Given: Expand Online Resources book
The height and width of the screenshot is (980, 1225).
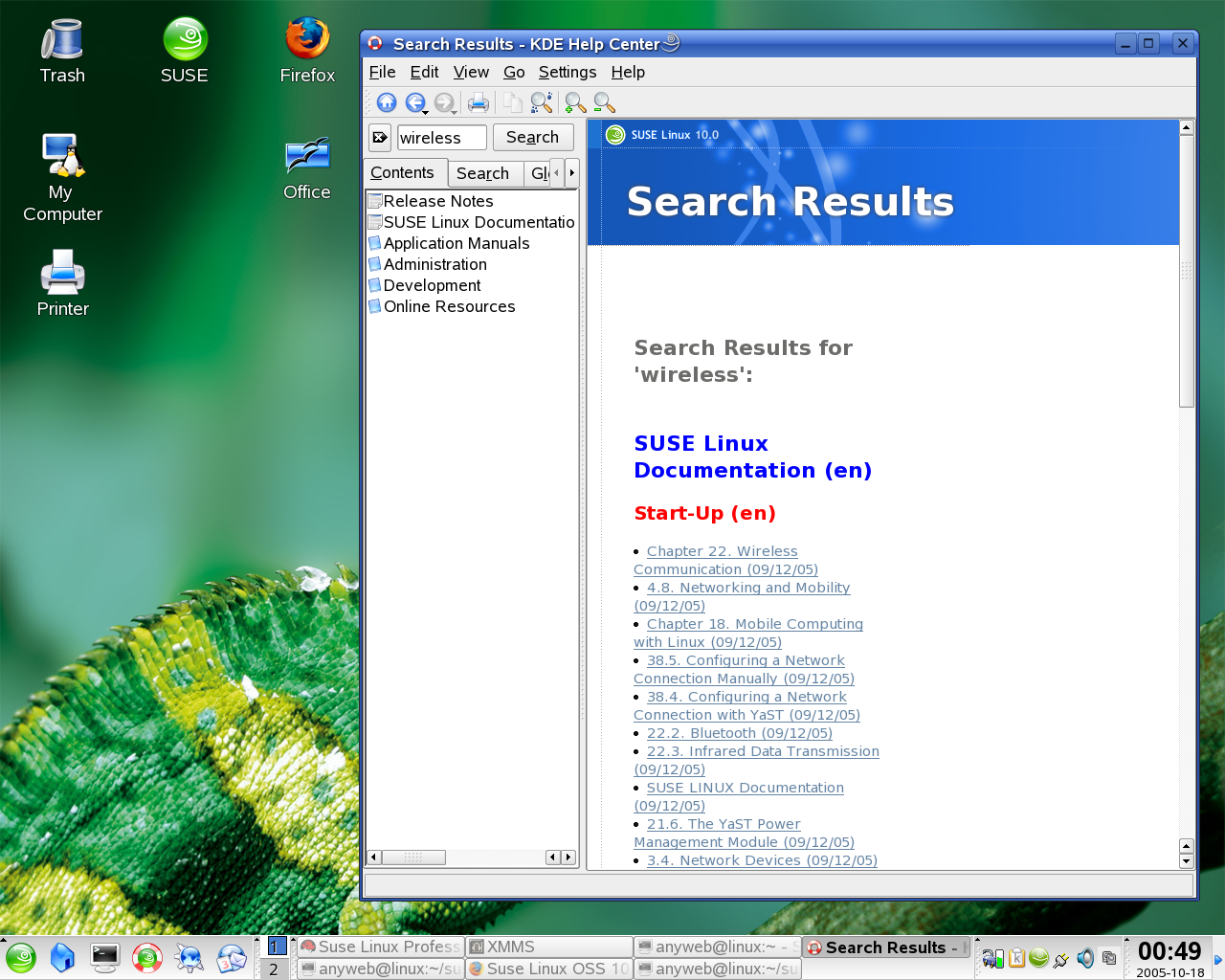Looking at the screenshot, I should point(442,306).
